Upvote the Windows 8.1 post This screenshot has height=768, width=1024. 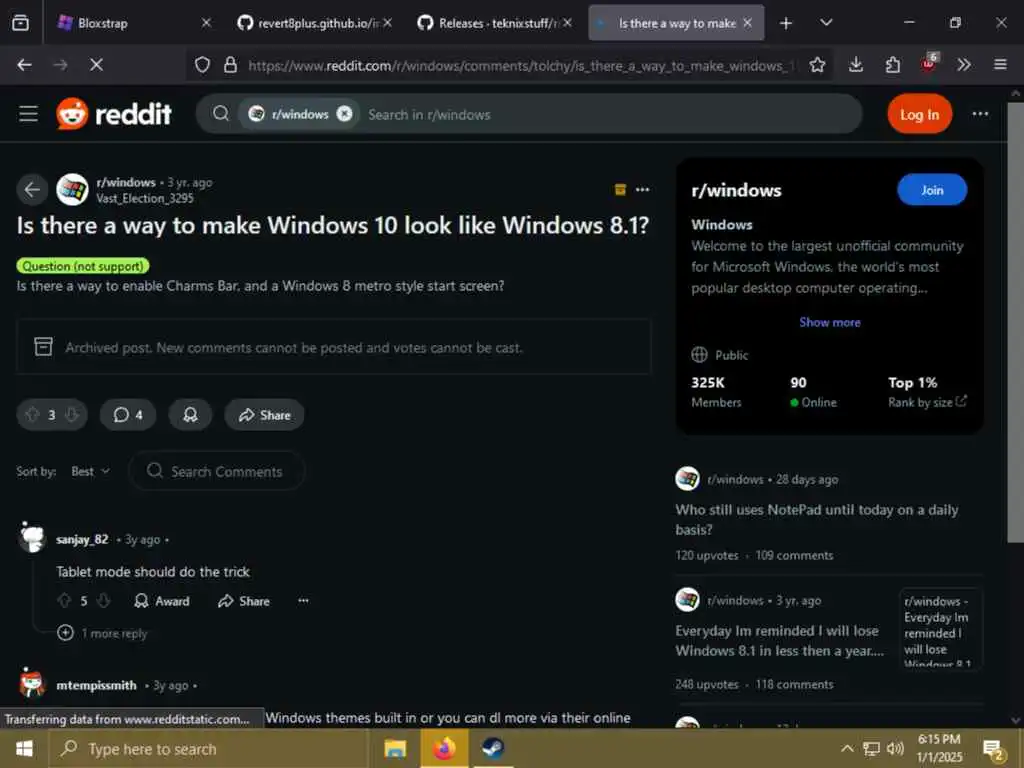(32, 415)
